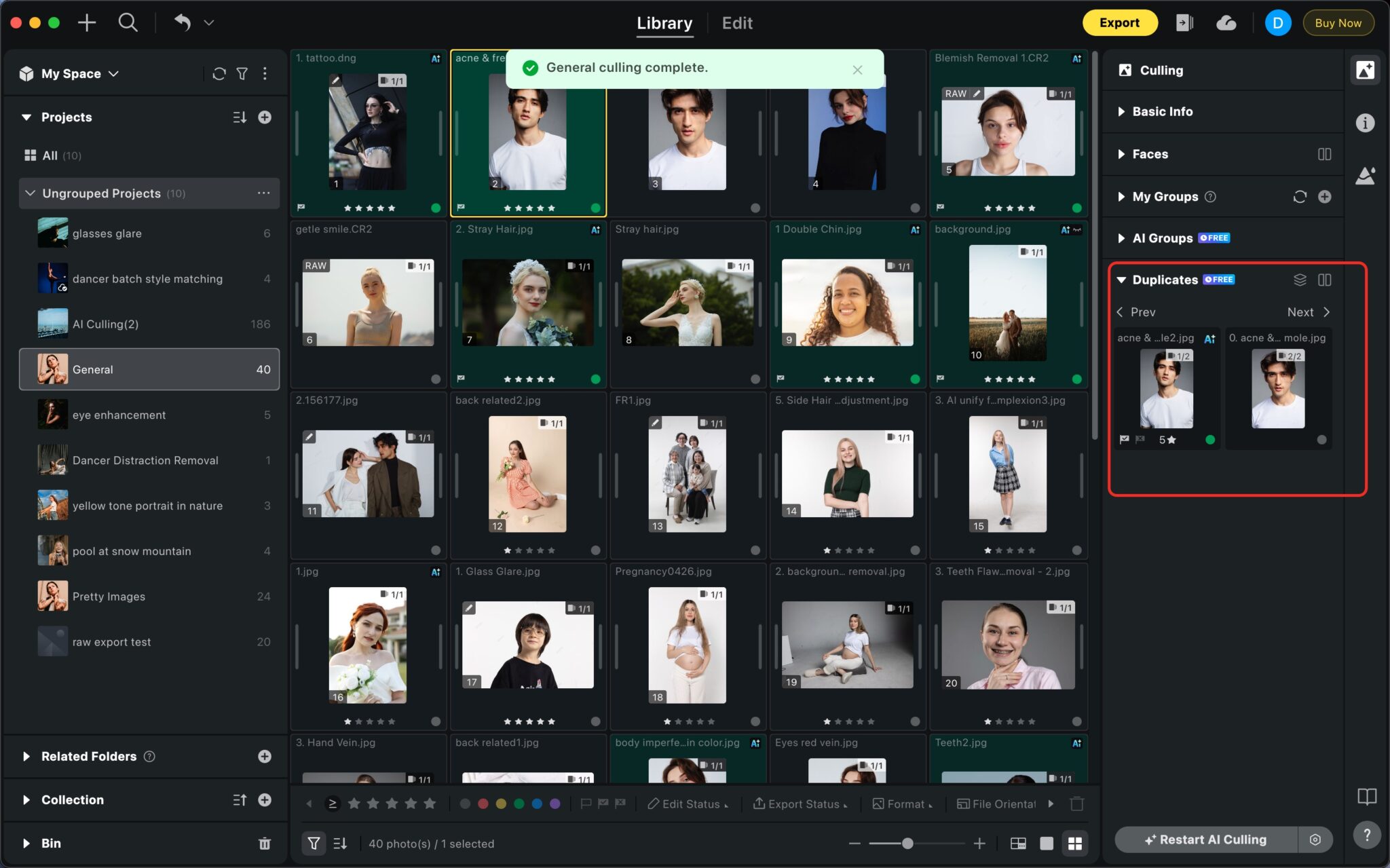Empty the Bin with trash icon

265,844
